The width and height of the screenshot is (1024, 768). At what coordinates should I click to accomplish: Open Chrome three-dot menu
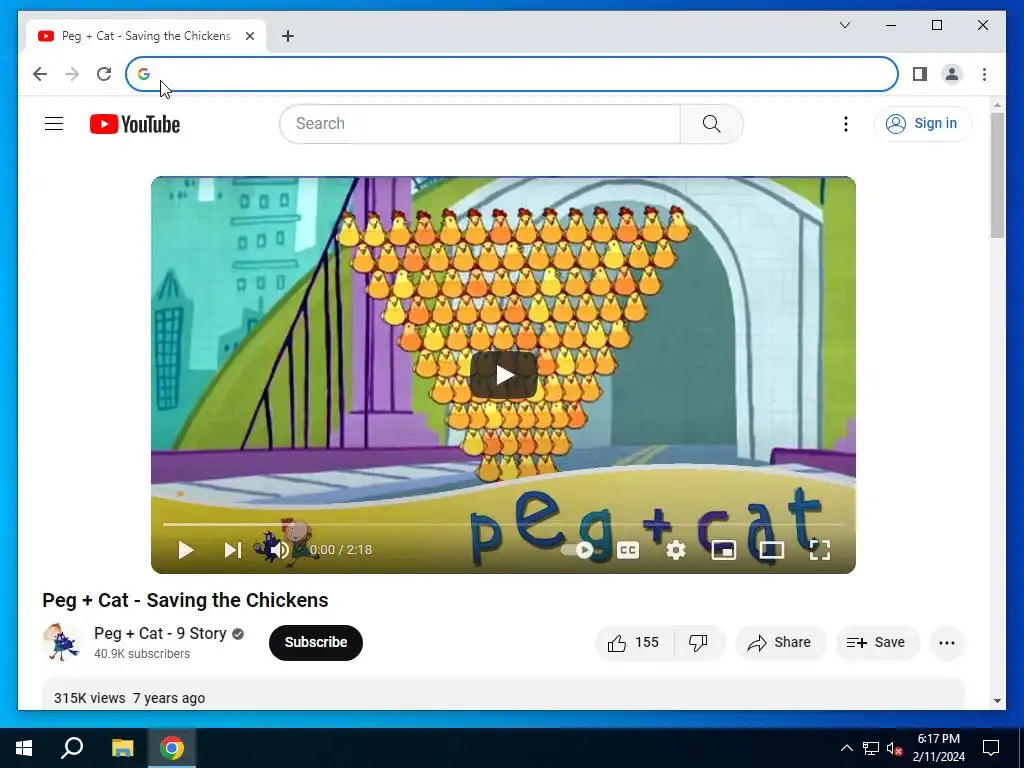pyautogui.click(x=984, y=74)
